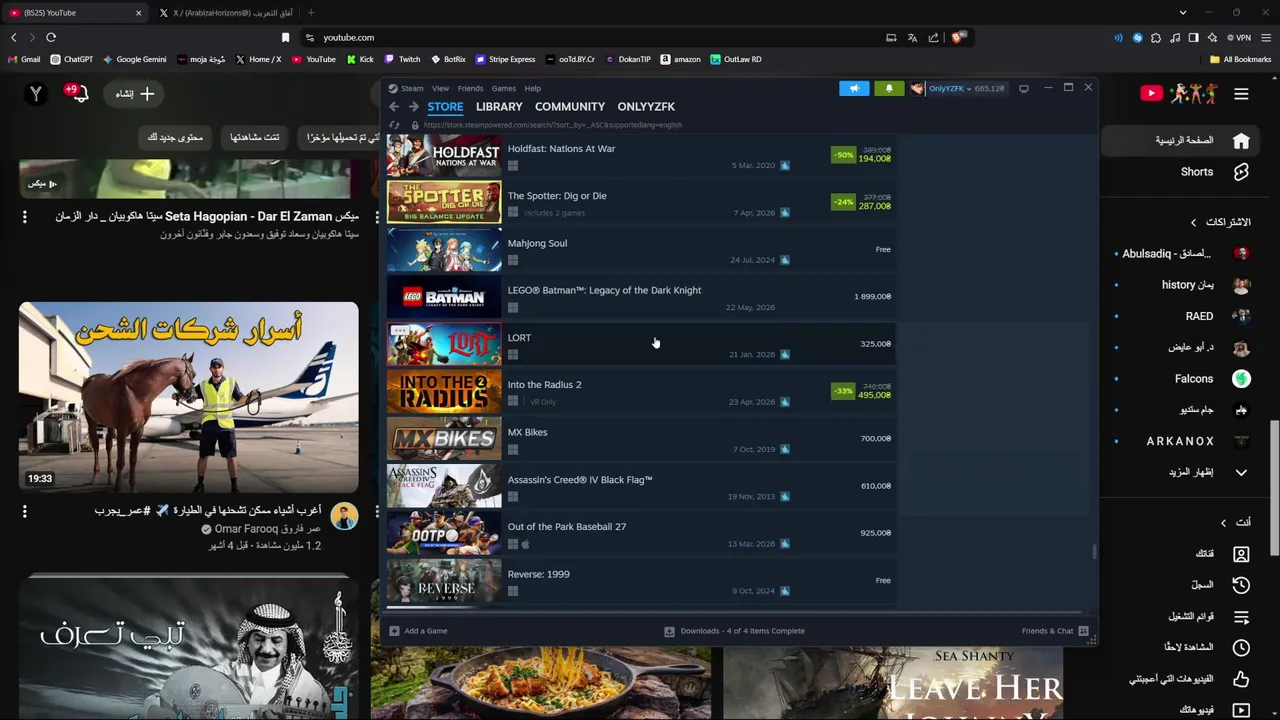Open the translate page icon
The height and width of the screenshot is (720, 1280).
(x=912, y=37)
